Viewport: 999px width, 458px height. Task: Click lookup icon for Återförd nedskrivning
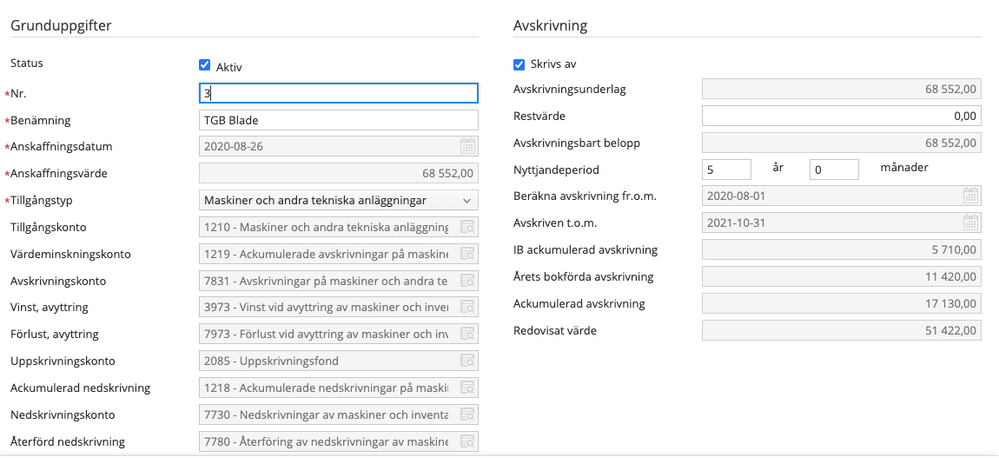[468, 441]
